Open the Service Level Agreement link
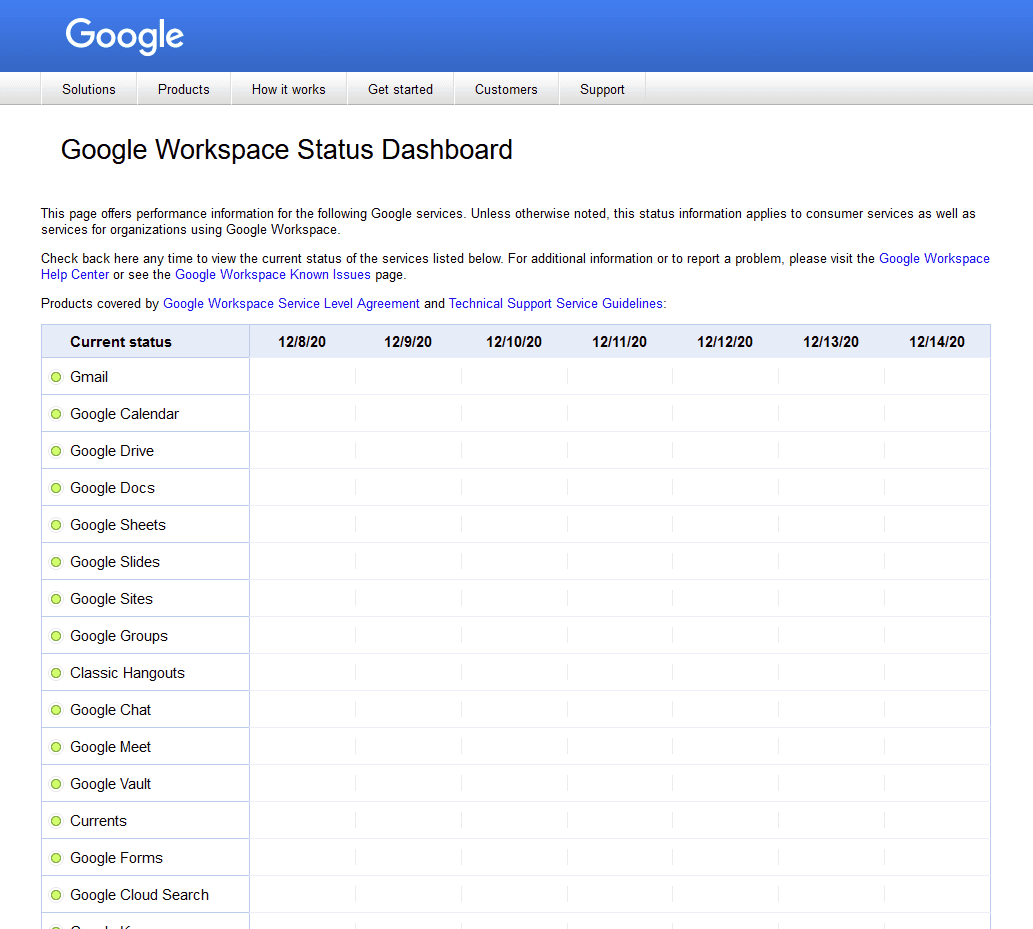Screen dimensions: 1033x929 pyautogui.click(x=291, y=303)
